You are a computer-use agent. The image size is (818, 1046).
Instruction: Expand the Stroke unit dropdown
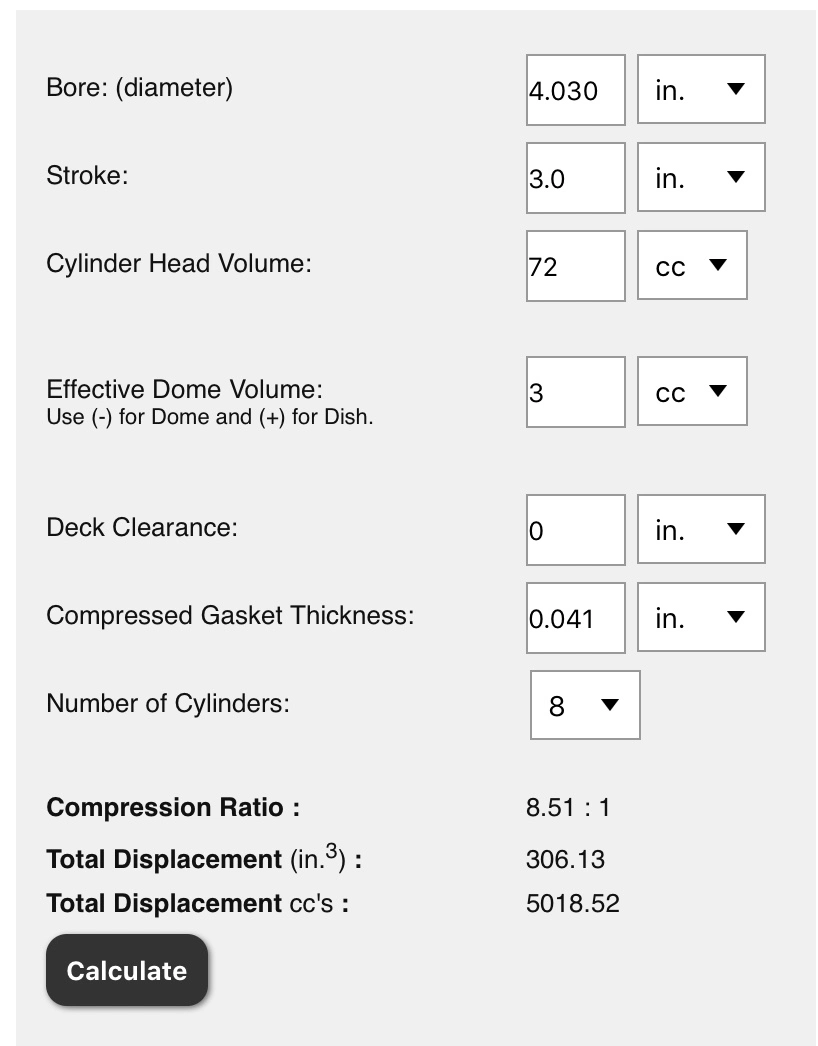701,177
